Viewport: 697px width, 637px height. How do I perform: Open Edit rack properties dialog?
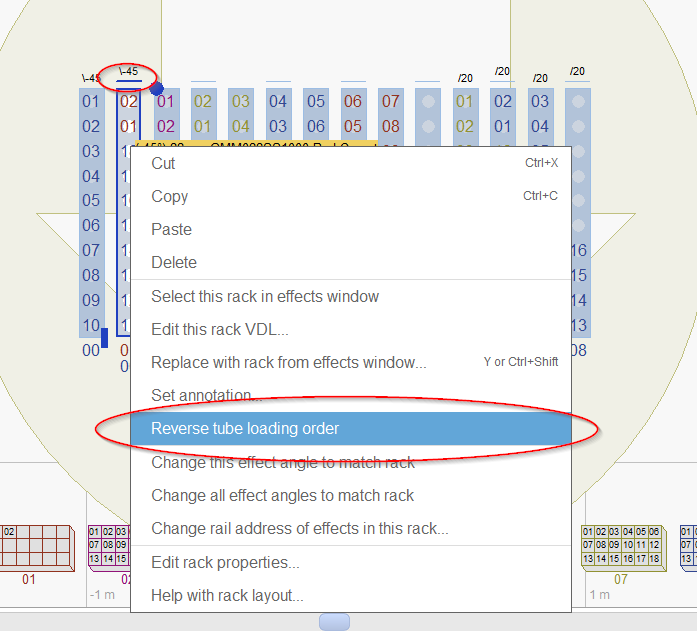click(x=225, y=563)
